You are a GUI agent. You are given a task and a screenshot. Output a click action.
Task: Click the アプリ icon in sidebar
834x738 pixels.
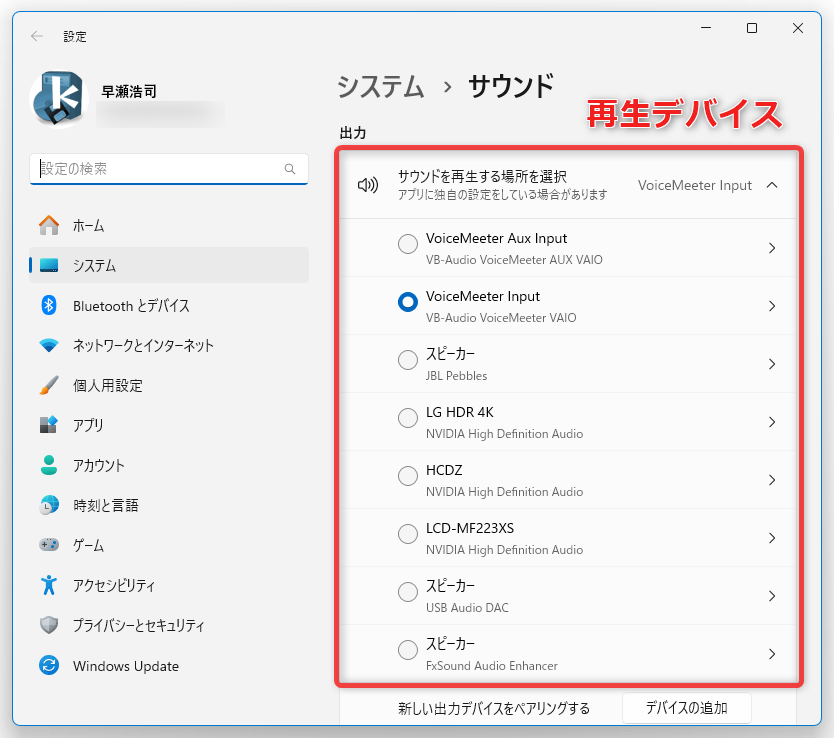(49, 425)
